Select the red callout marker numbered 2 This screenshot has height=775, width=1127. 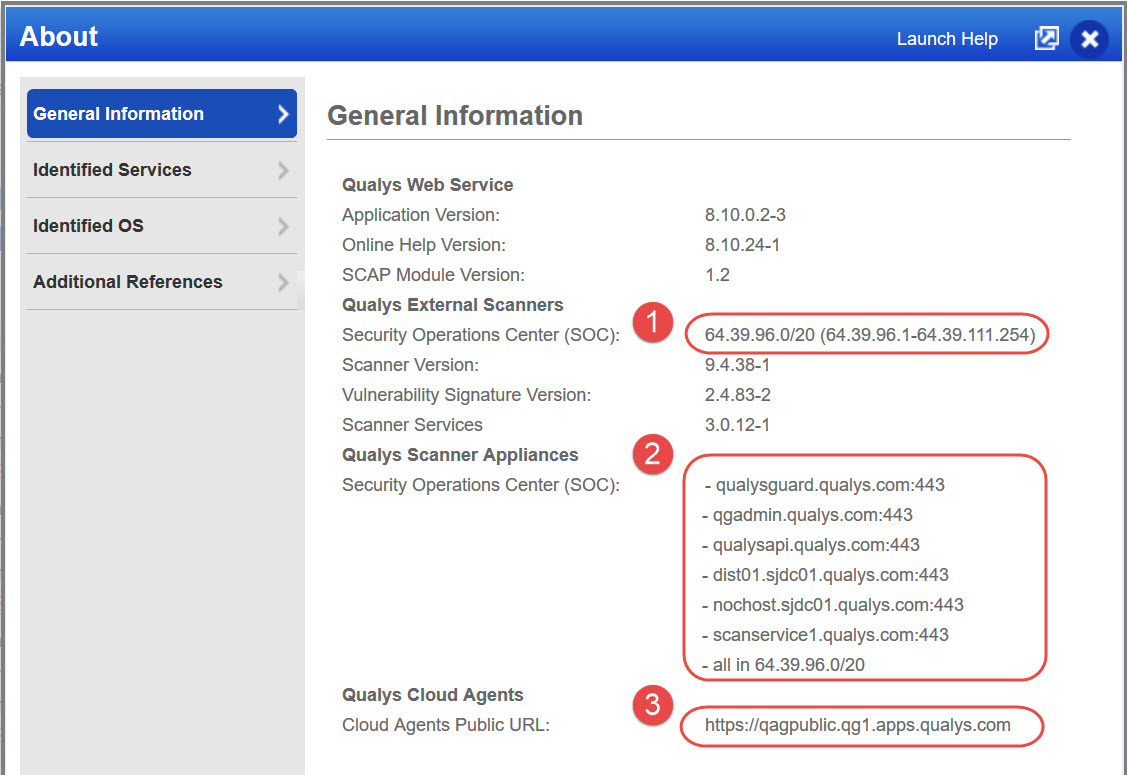click(652, 455)
